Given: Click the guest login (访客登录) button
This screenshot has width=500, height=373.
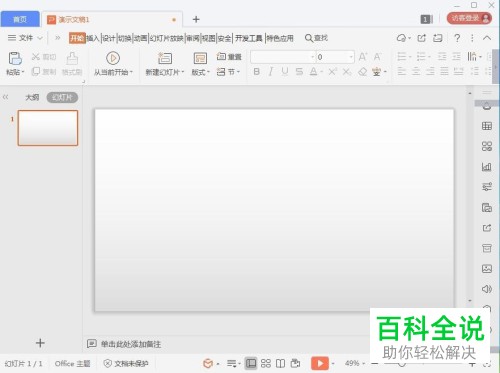Looking at the screenshot, I should pyautogui.click(x=469, y=18).
